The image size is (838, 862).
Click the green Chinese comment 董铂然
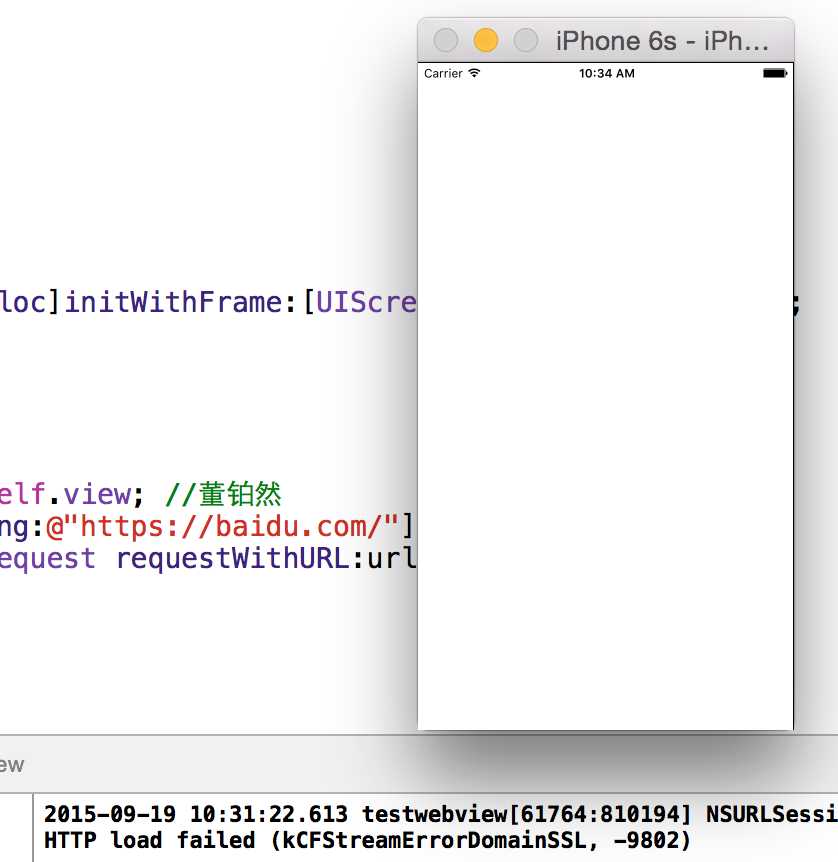[x=240, y=494]
